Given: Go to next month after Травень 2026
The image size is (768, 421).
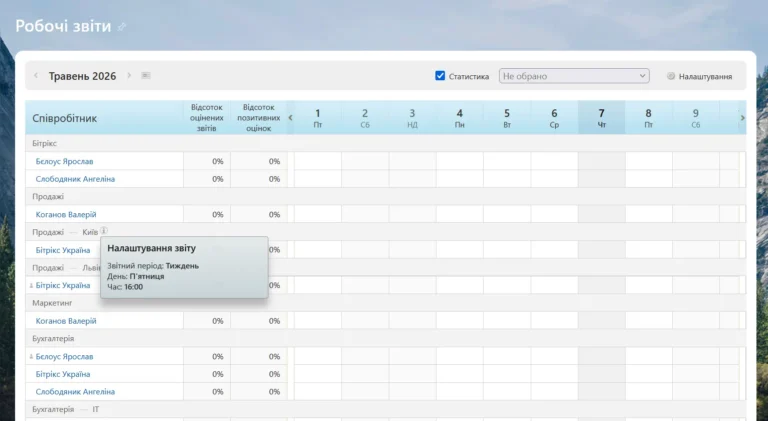Looking at the screenshot, I should pos(129,75).
